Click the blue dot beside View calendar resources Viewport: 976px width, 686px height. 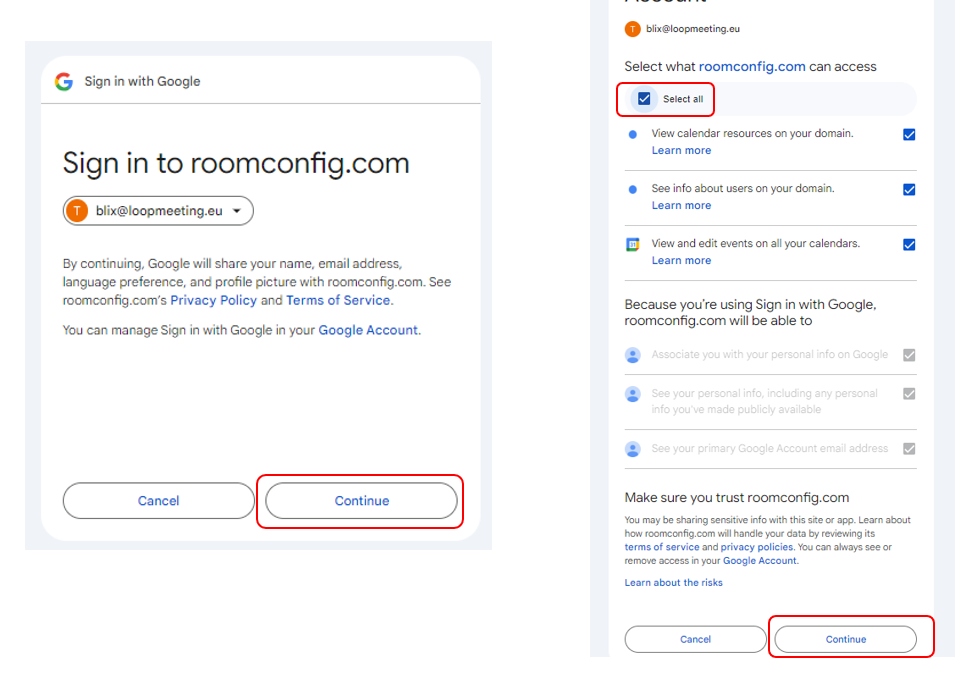[x=632, y=134]
